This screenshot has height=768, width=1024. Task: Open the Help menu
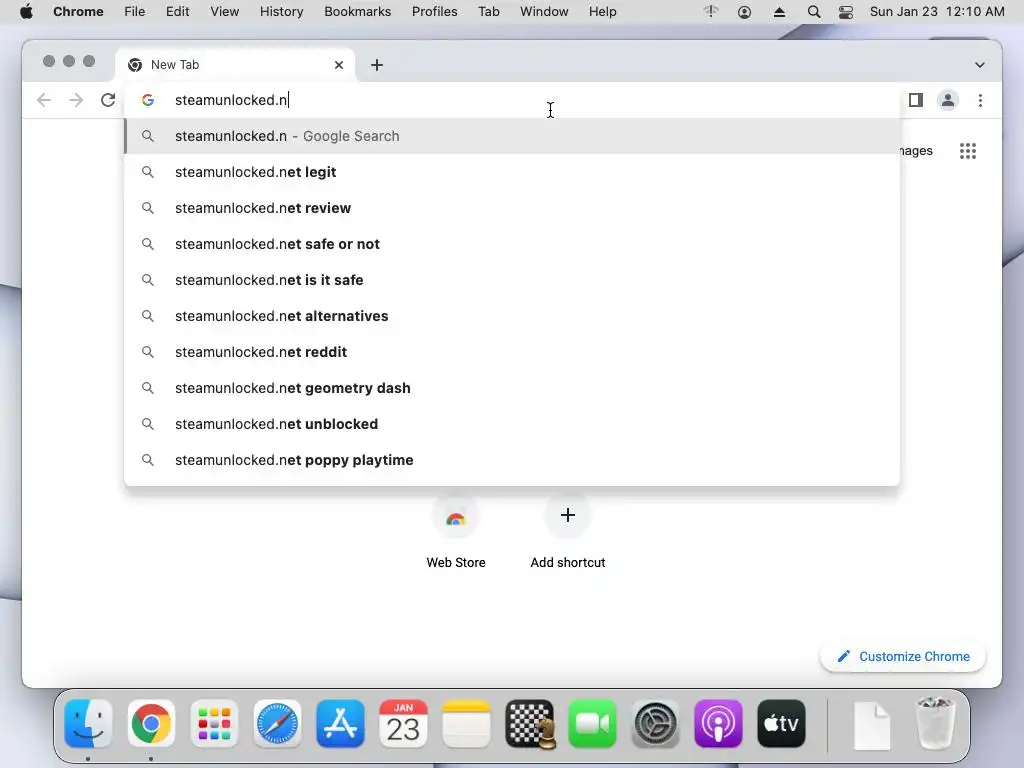point(602,12)
